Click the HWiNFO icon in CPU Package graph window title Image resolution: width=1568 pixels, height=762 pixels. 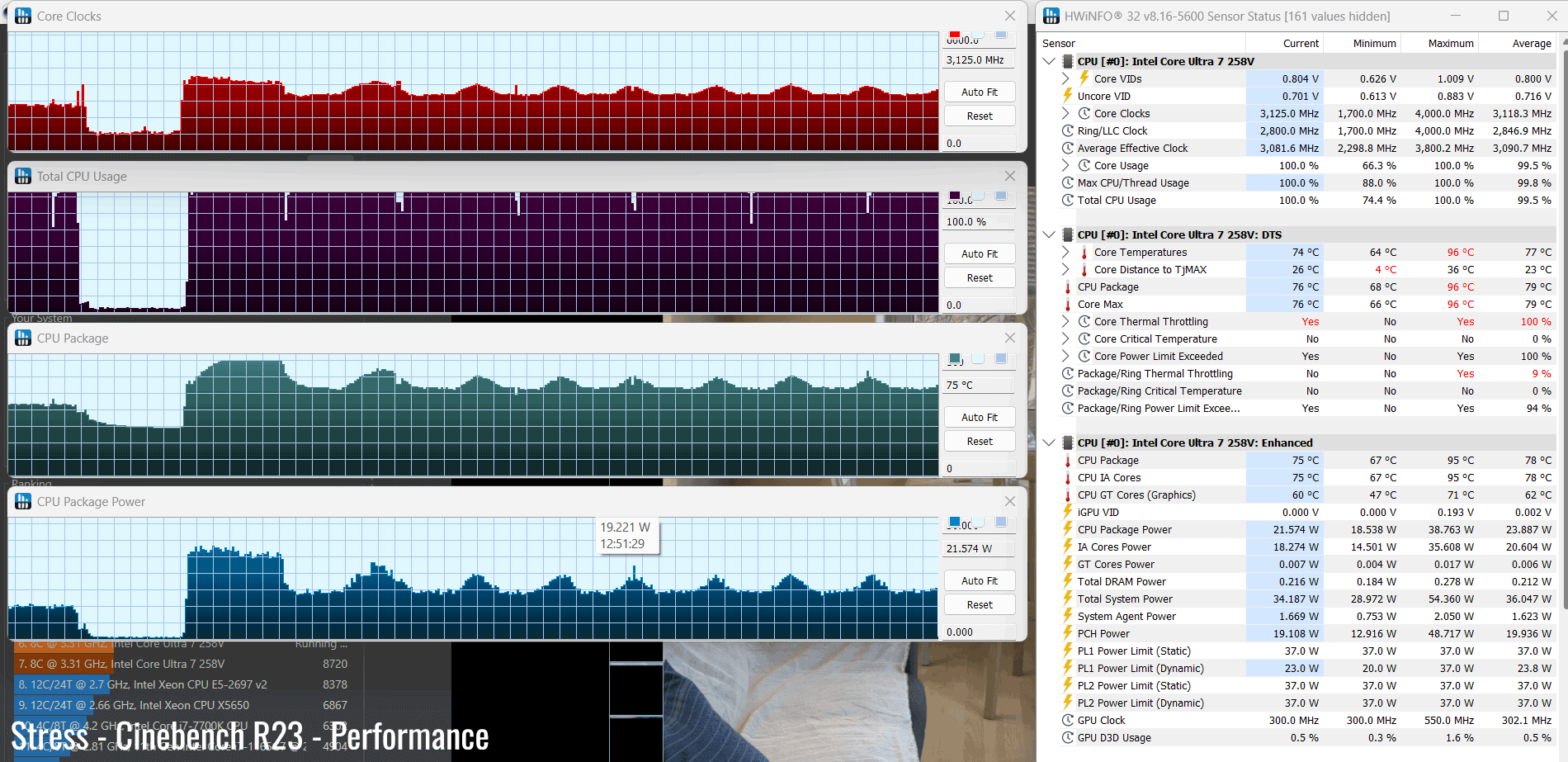click(23, 338)
